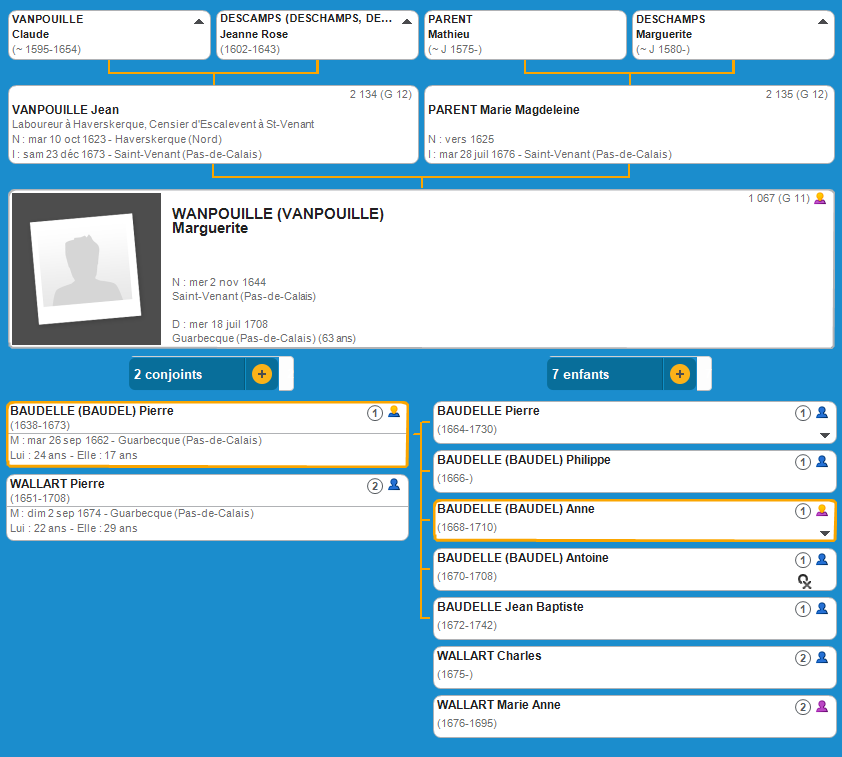Click the blue person icon for WALLART Charles
Screen dimensions: 842x757
(822, 658)
